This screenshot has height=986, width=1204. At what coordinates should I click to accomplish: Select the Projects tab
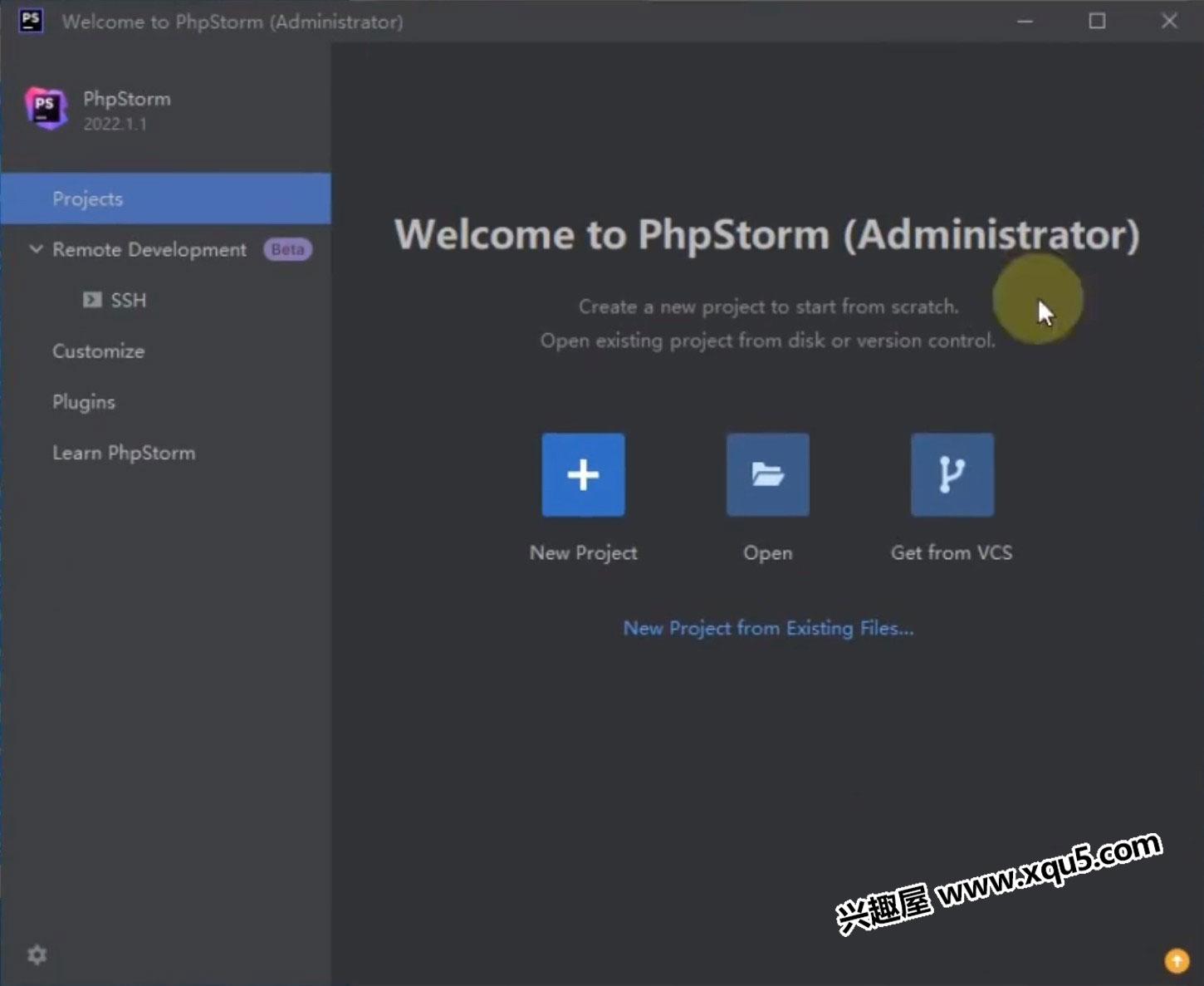165,199
